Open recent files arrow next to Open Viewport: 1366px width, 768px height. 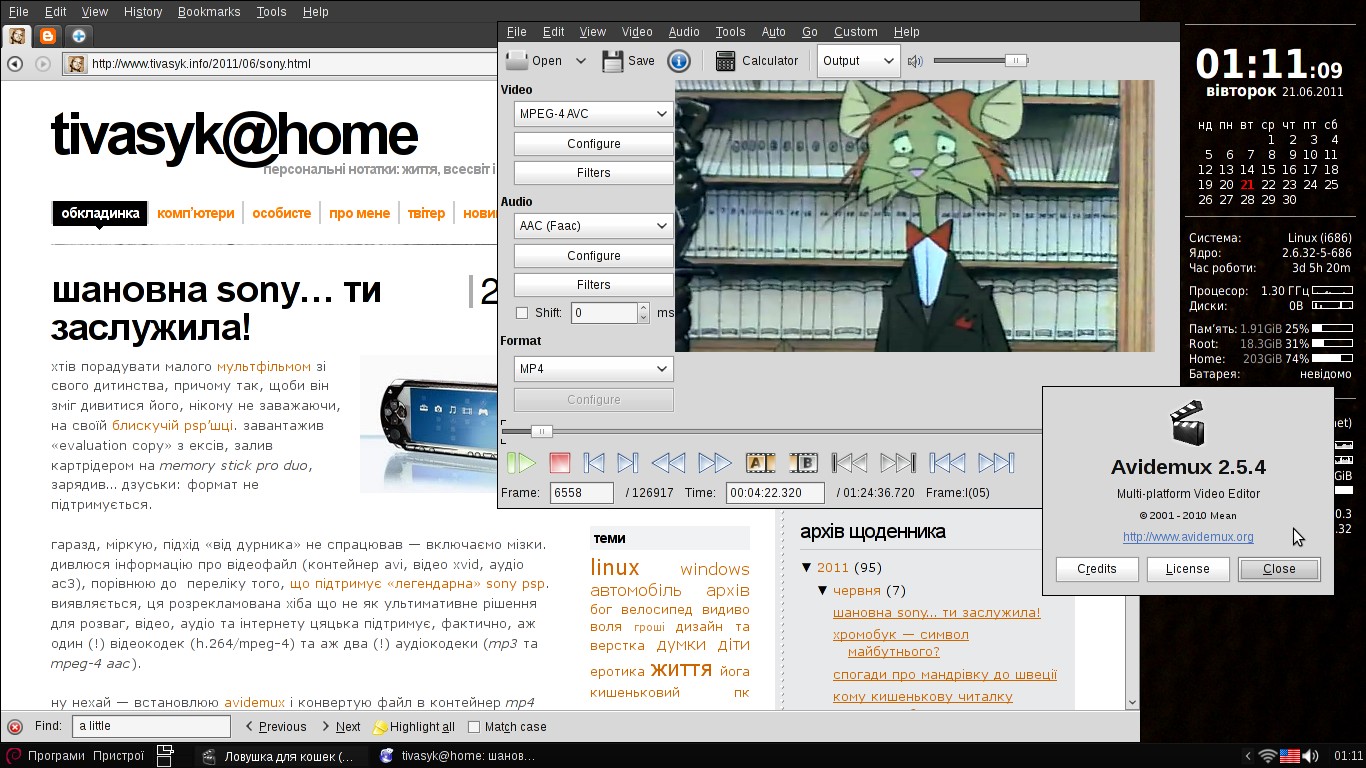click(580, 61)
